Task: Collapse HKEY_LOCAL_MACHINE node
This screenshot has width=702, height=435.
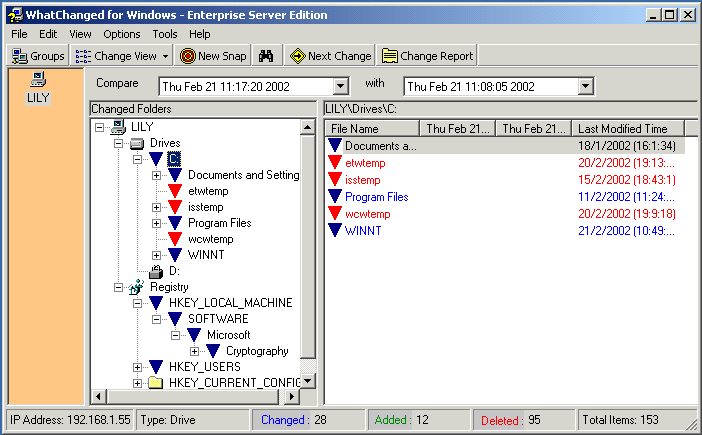Action: click(x=137, y=303)
